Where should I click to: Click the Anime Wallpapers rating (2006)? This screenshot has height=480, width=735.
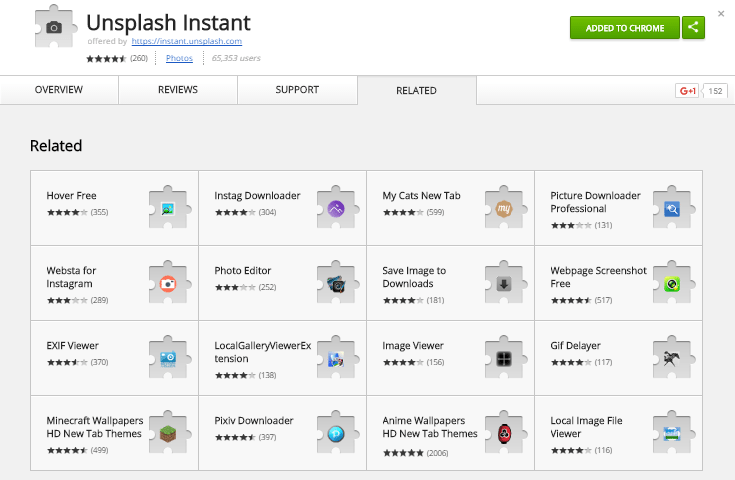(x=415, y=453)
